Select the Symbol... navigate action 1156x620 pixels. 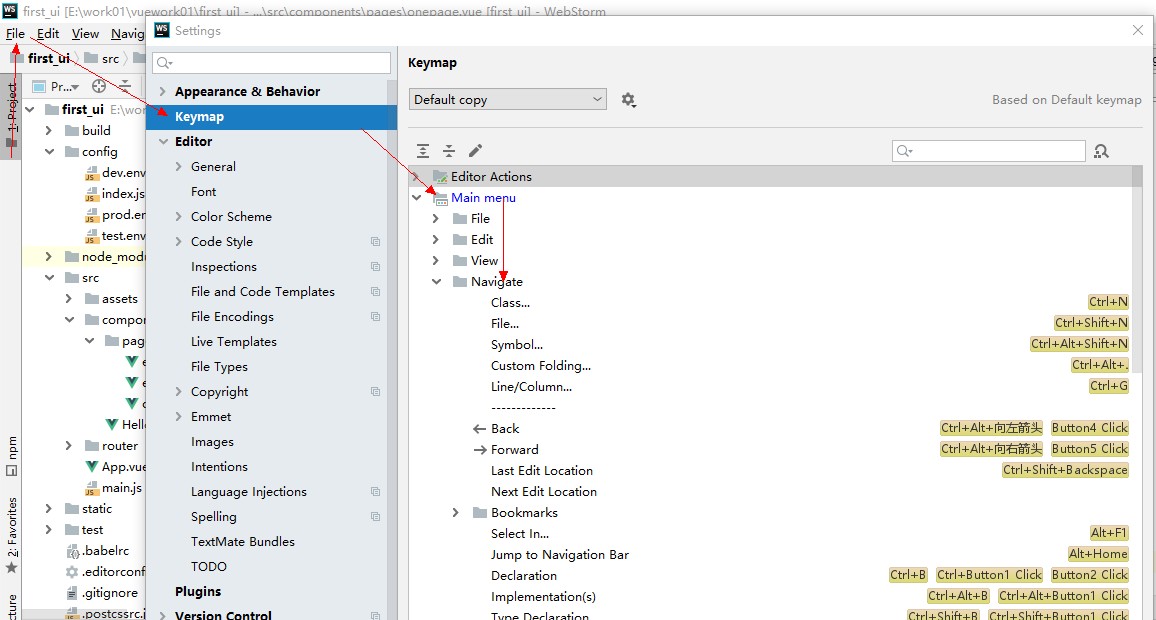pyautogui.click(x=517, y=344)
